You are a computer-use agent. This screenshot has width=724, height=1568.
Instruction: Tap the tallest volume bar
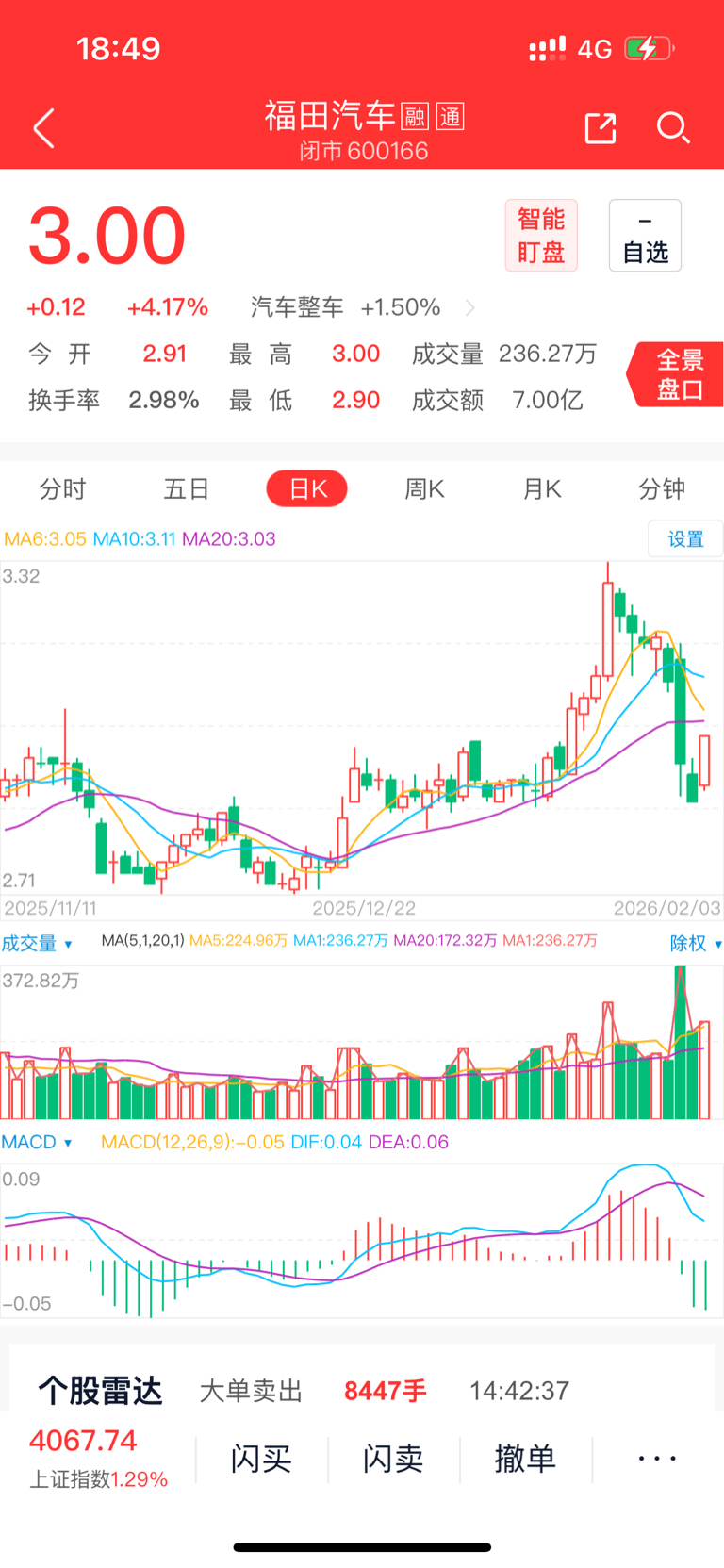coord(680,1042)
